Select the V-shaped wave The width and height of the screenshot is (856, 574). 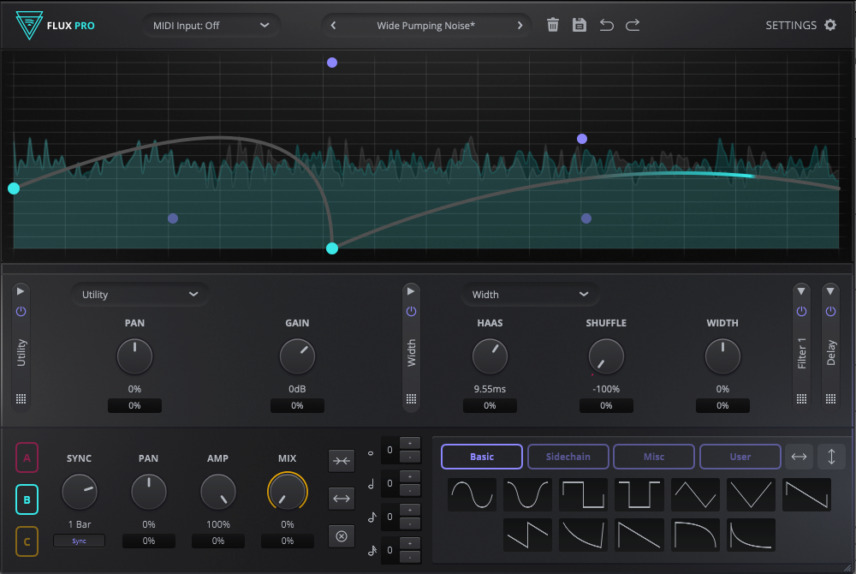point(751,495)
